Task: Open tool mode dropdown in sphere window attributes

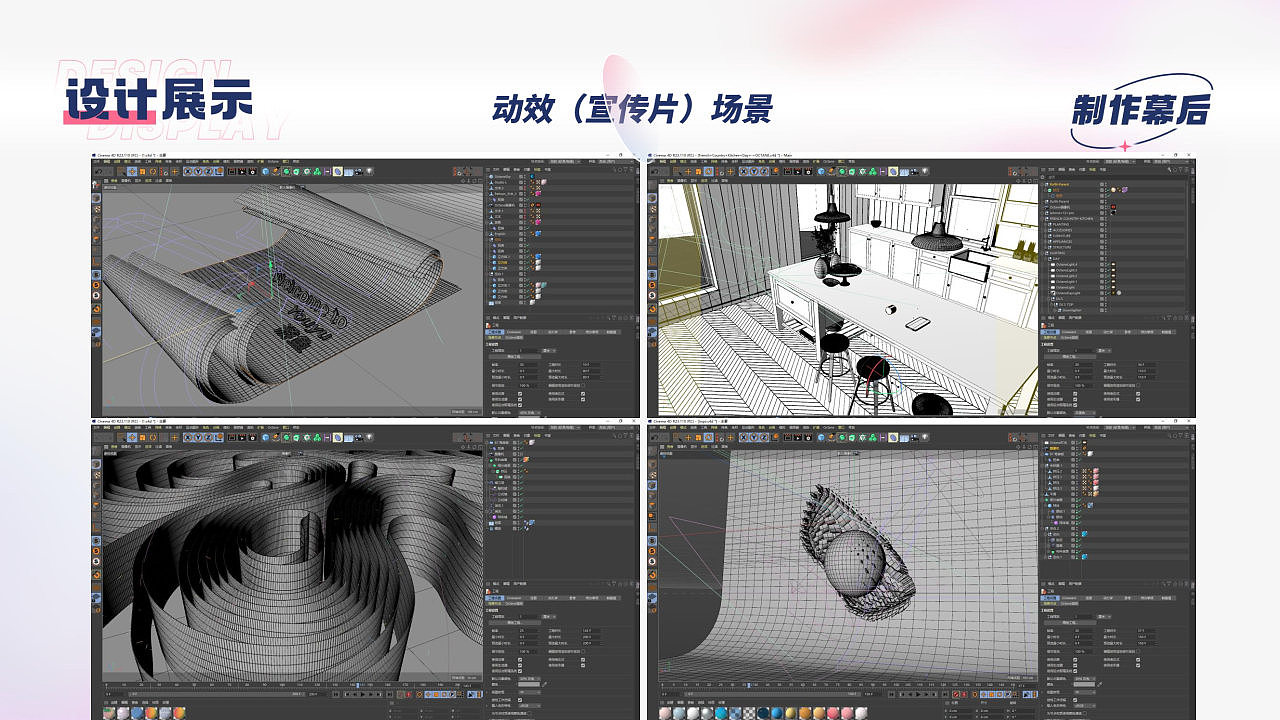Action: 1104,617
